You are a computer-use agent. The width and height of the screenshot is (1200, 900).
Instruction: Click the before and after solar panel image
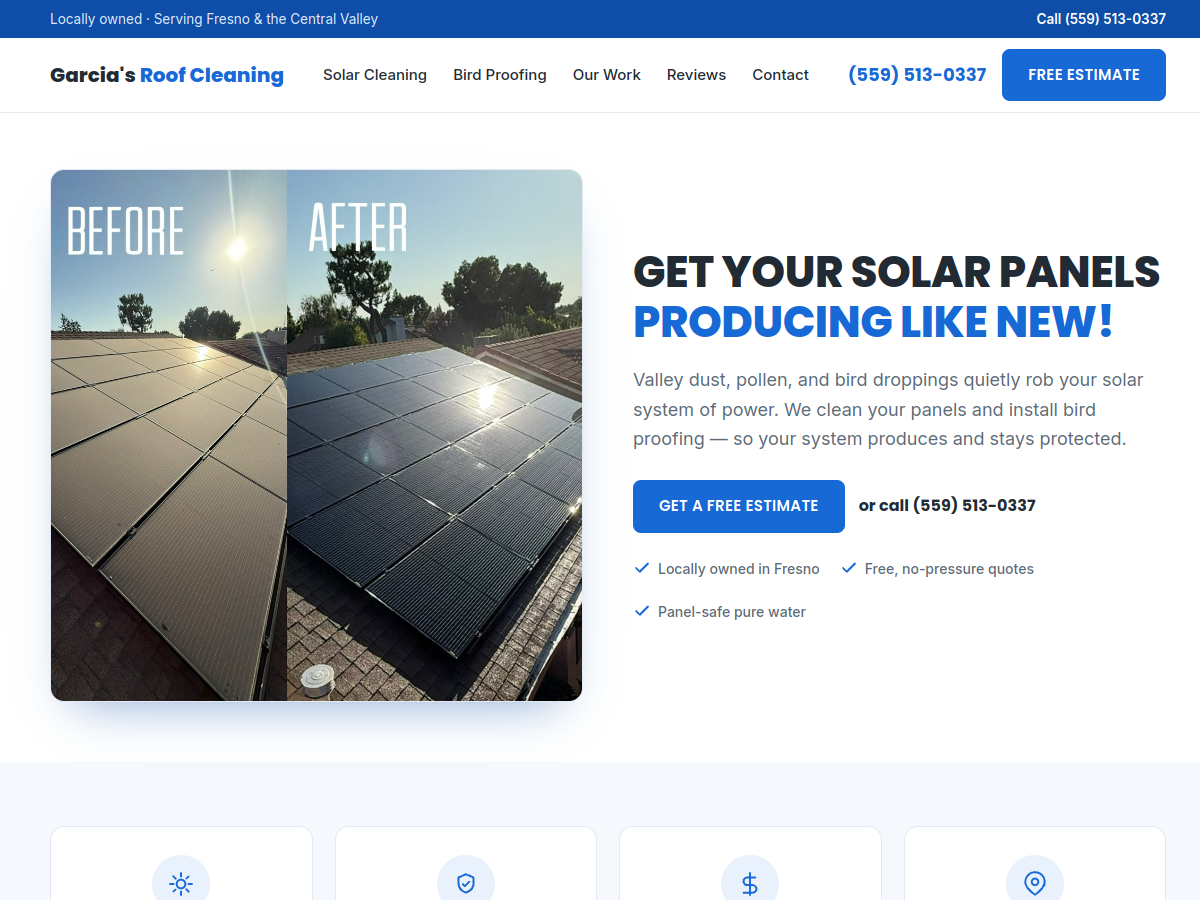(316, 435)
